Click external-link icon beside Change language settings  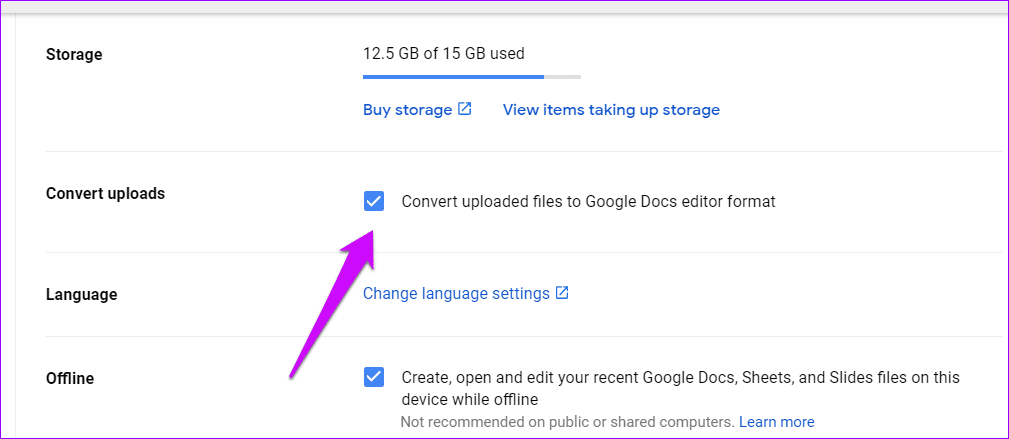click(563, 293)
